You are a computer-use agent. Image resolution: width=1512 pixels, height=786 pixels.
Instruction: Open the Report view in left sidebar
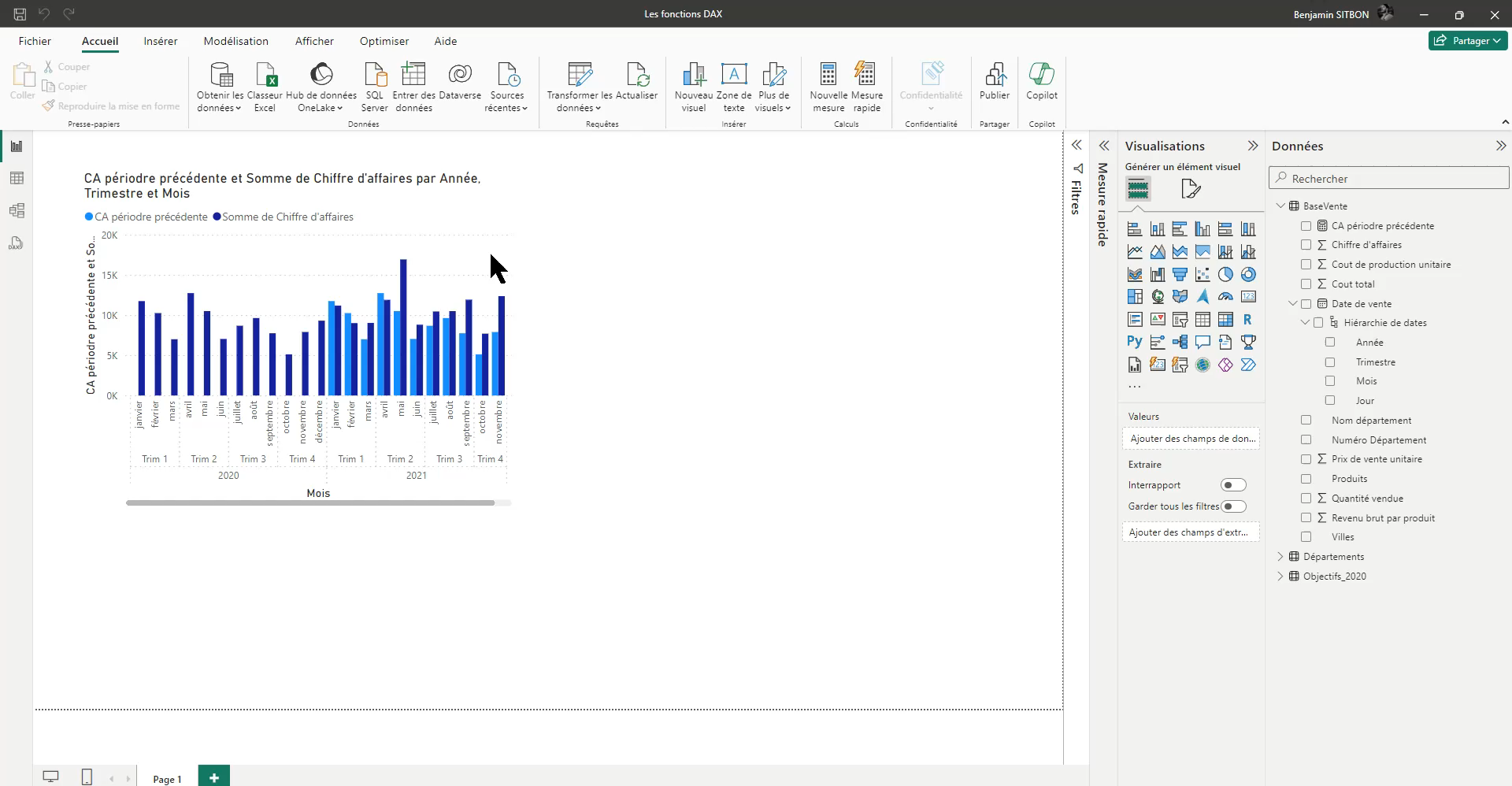pos(17,146)
